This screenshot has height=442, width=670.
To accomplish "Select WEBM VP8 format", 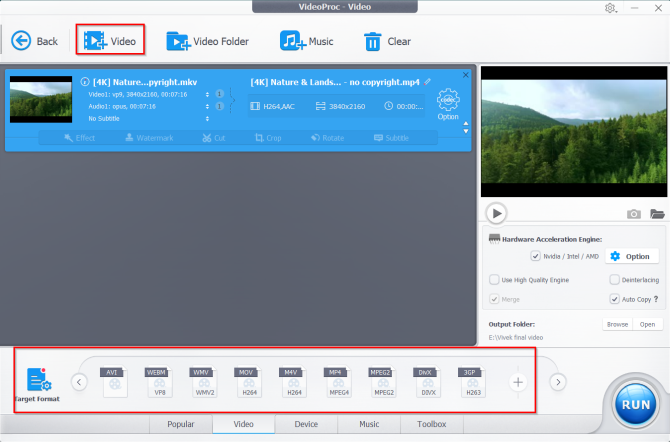I will point(159,382).
